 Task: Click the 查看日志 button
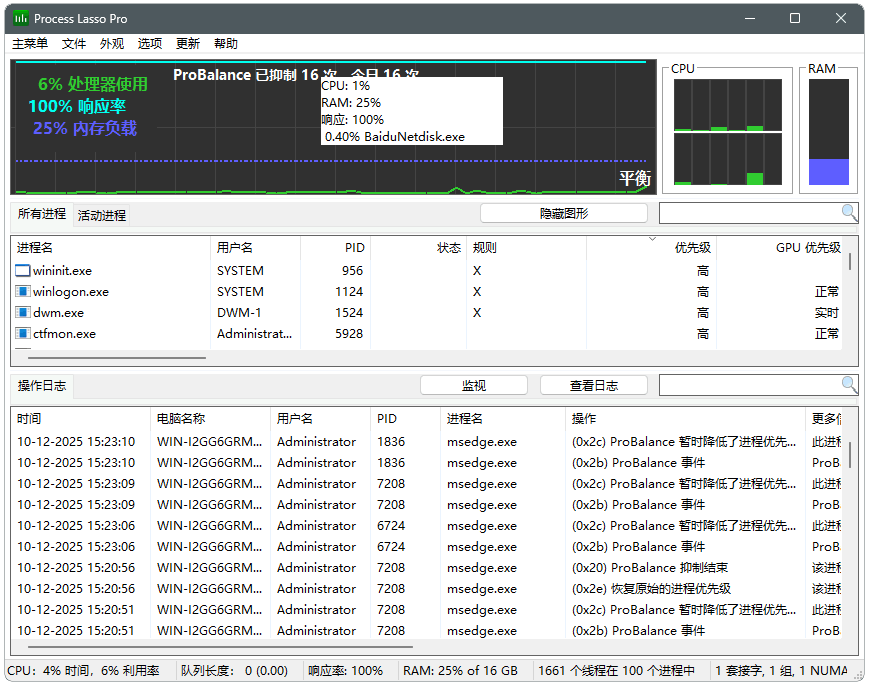593,385
